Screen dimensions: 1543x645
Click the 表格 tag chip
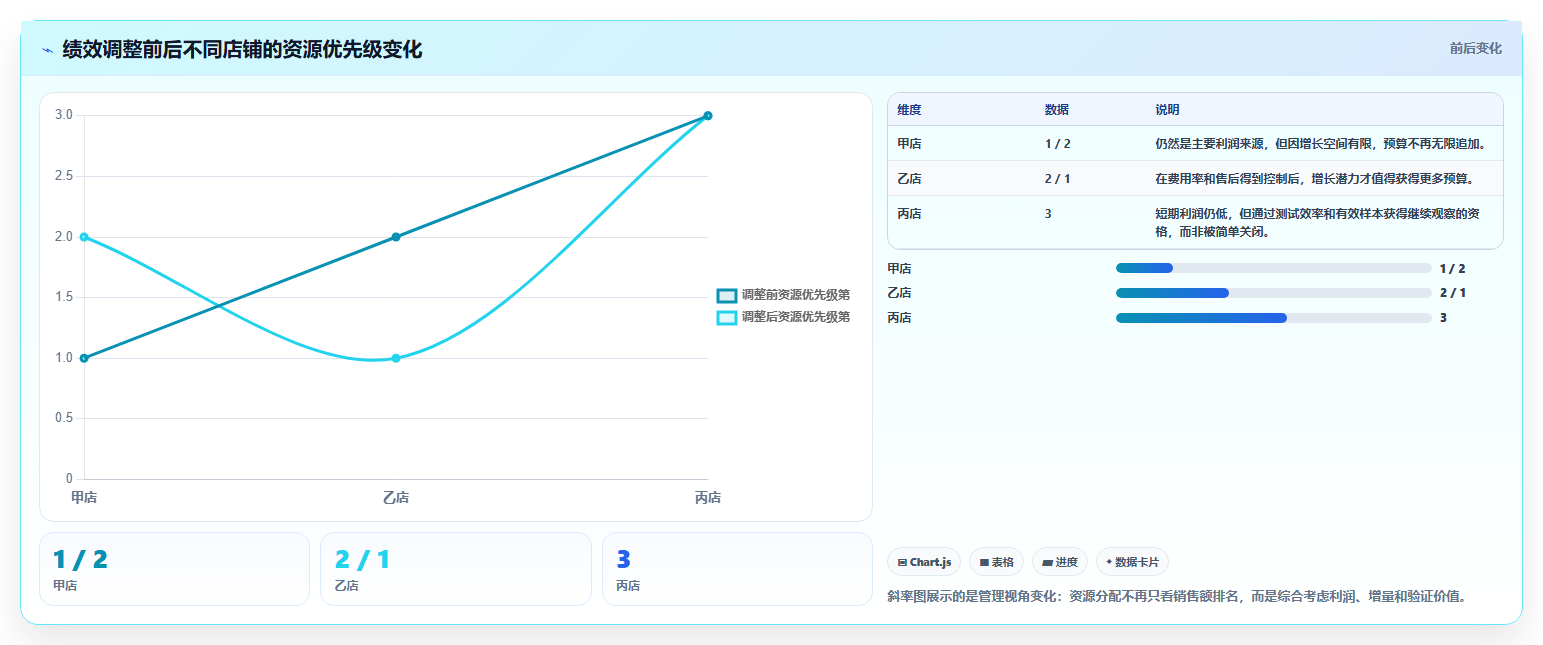tap(996, 562)
